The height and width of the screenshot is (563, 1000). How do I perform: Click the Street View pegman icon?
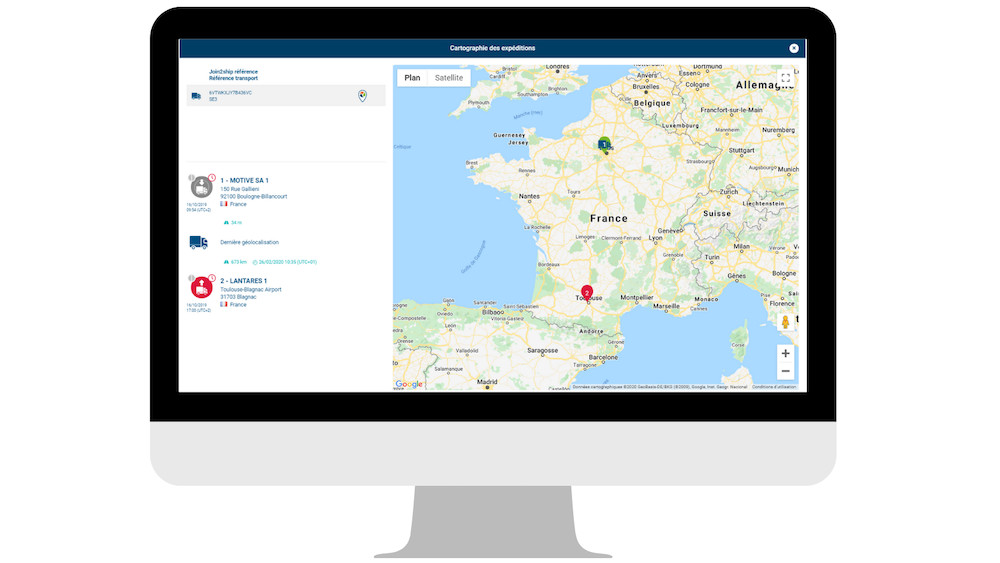tap(786, 322)
